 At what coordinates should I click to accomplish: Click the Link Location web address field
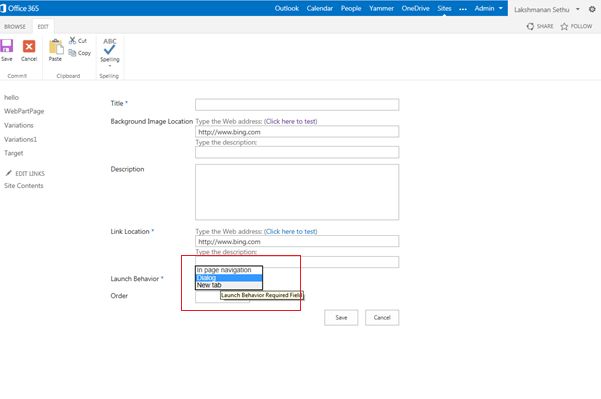(x=297, y=241)
